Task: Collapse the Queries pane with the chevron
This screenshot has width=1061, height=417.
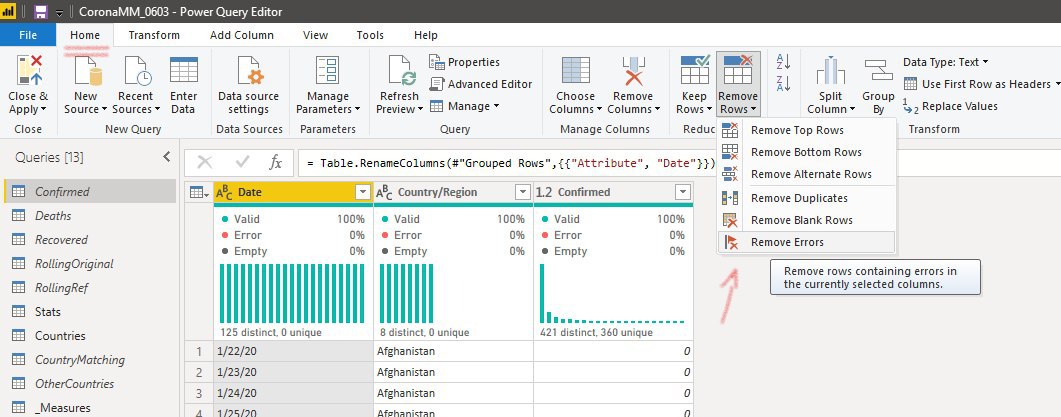Action: click(166, 157)
